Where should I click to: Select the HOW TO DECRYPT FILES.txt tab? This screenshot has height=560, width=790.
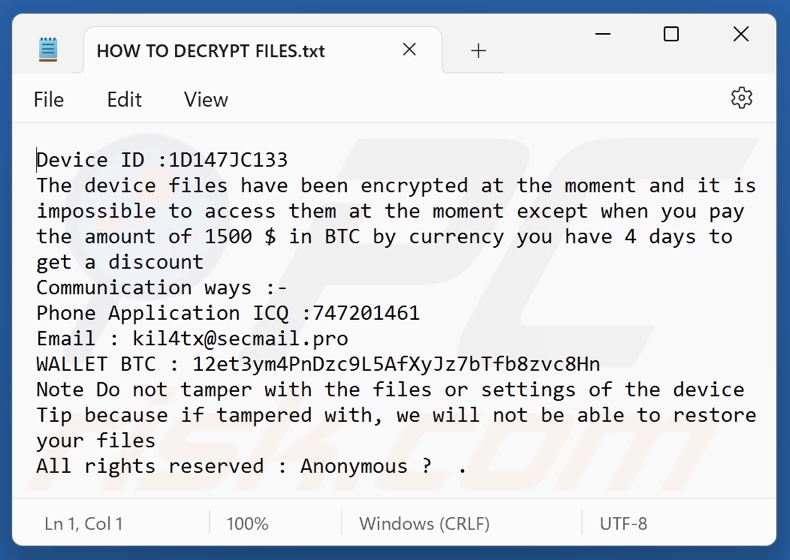pyautogui.click(x=210, y=51)
